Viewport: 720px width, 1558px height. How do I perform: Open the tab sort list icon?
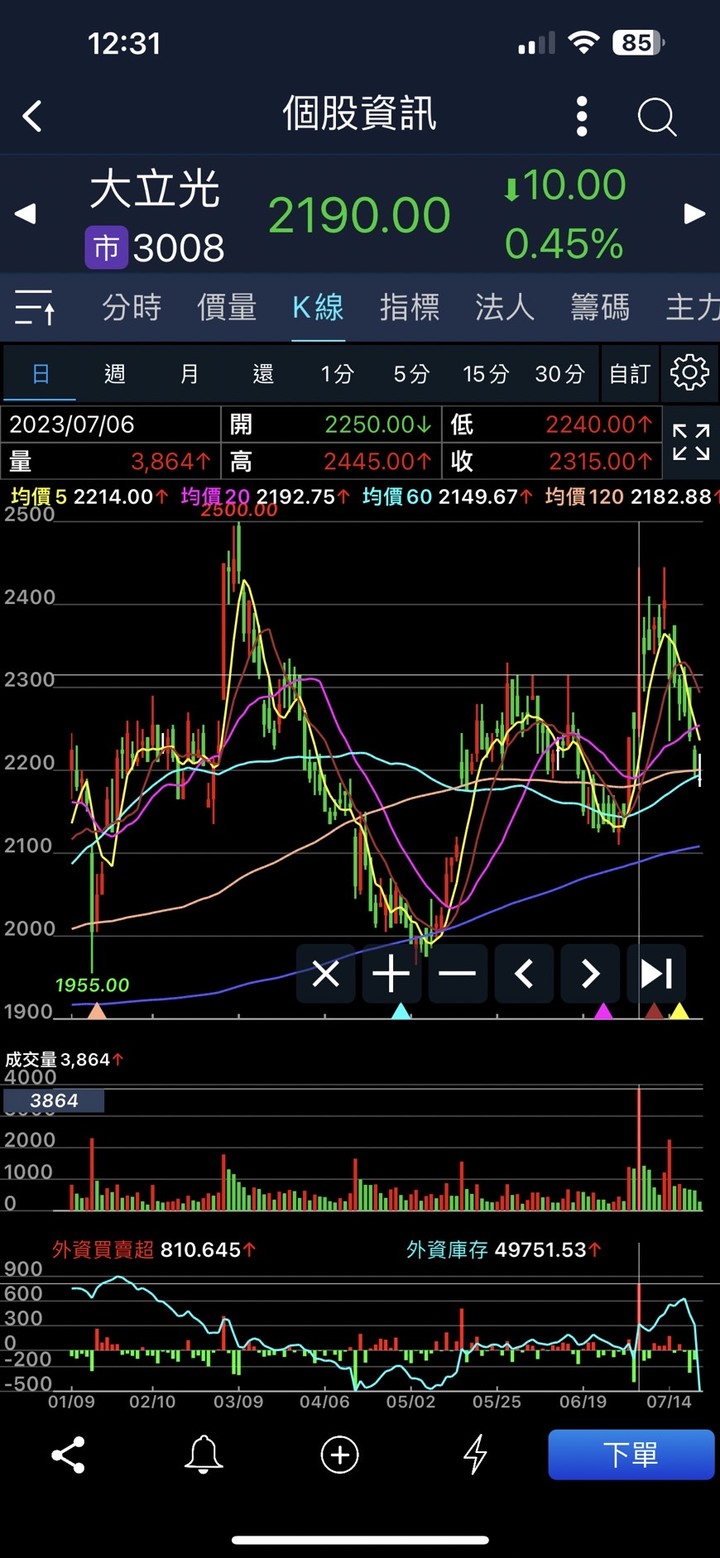coord(35,307)
